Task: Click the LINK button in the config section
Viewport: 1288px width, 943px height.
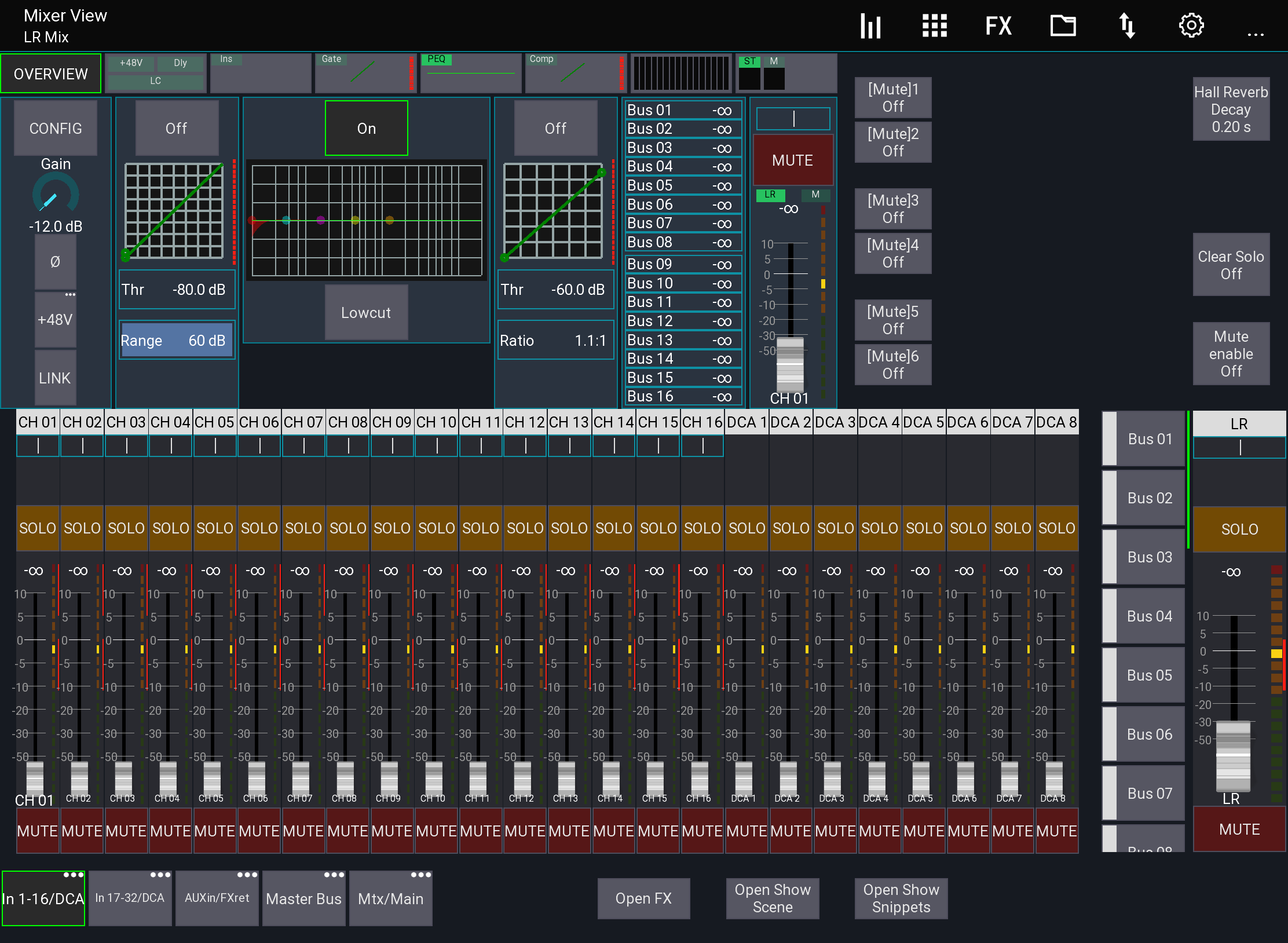Action: pos(55,378)
